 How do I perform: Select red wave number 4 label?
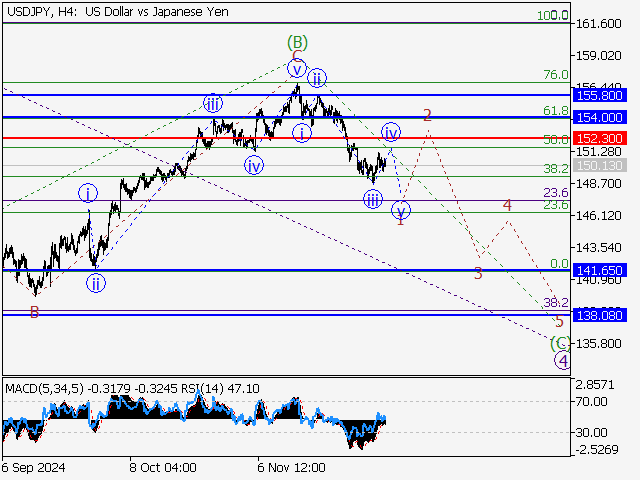[507, 205]
